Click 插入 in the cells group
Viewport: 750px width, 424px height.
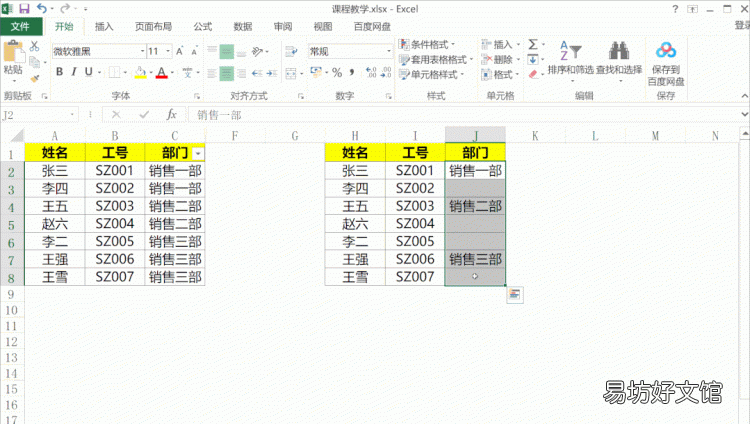pos(500,45)
